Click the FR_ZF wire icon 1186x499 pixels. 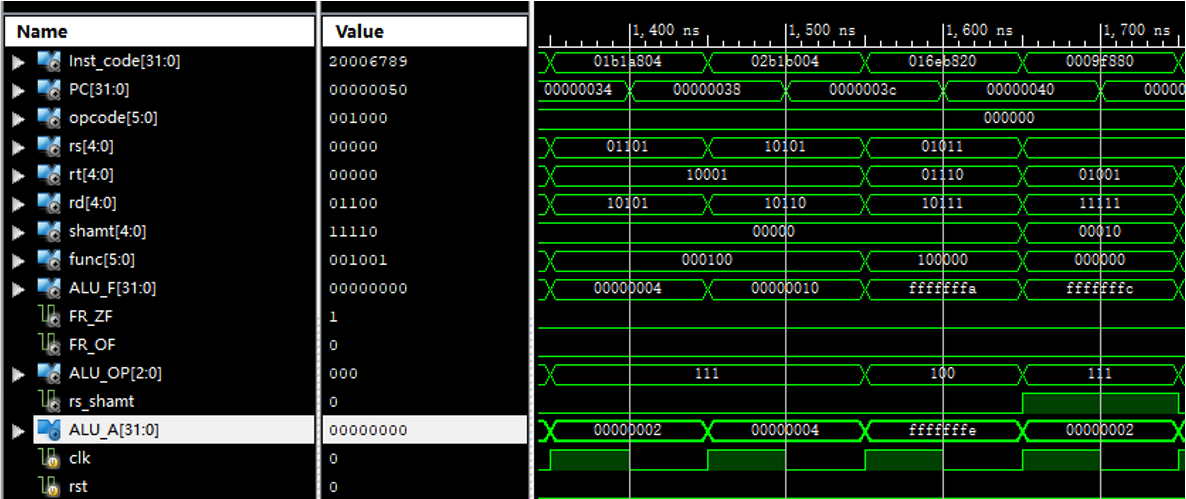[50, 317]
